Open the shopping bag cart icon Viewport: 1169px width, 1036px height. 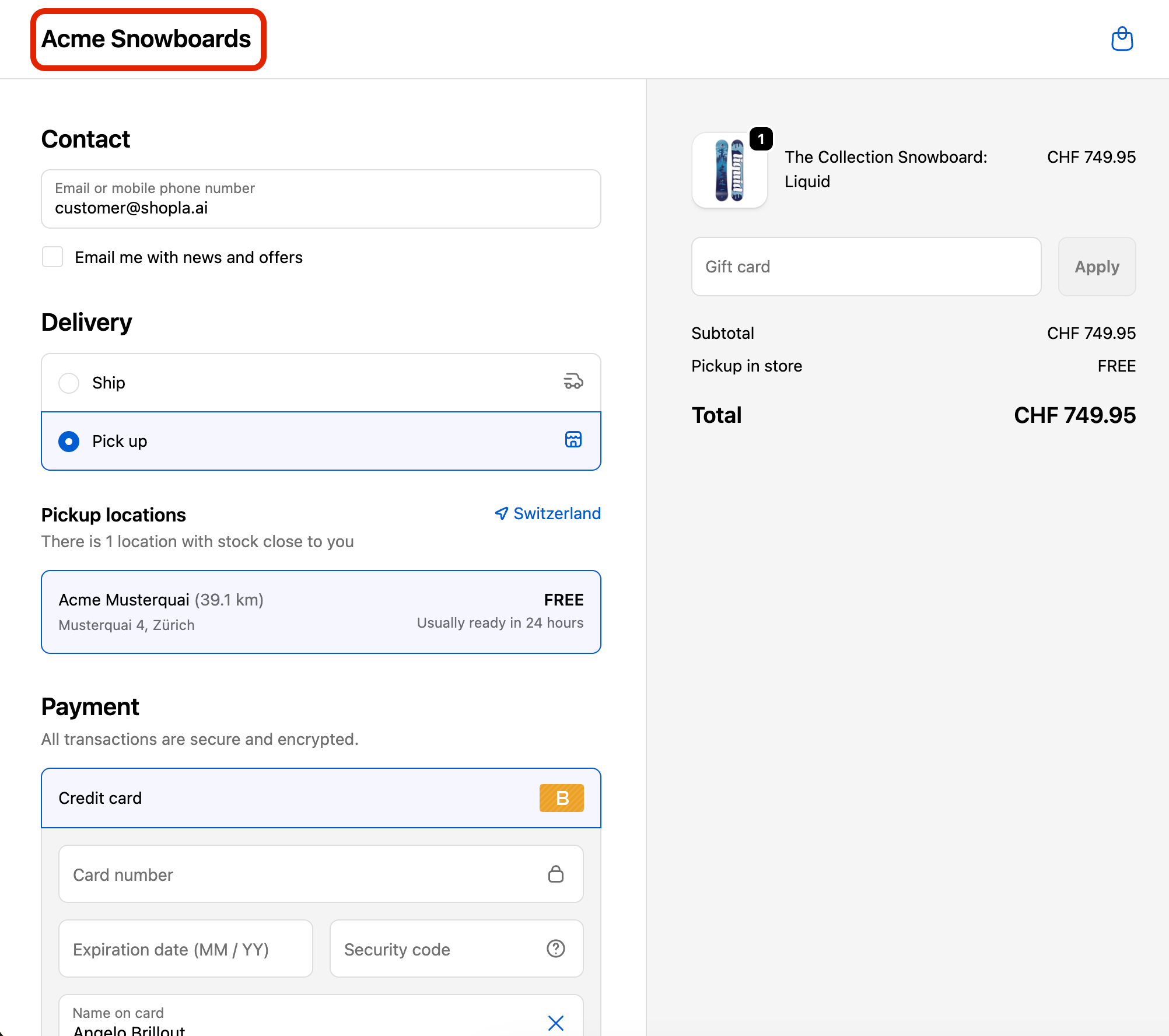pos(1121,39)
